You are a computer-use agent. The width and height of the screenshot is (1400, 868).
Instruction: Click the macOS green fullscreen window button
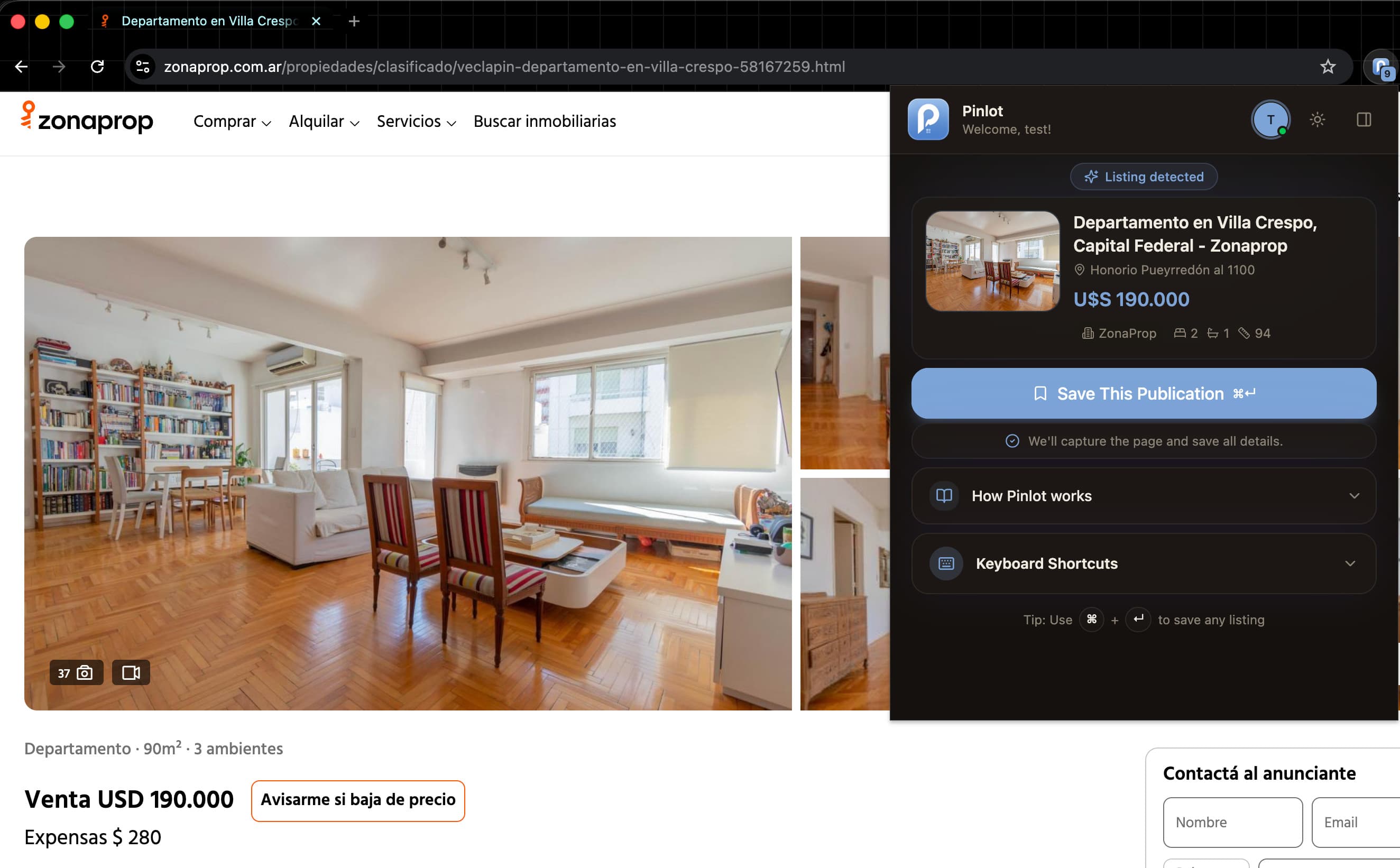tap(67, 22)
